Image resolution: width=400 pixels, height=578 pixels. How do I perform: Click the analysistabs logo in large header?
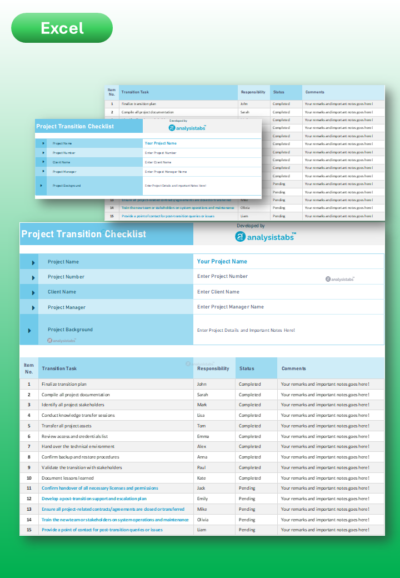(x=265, y=237)
